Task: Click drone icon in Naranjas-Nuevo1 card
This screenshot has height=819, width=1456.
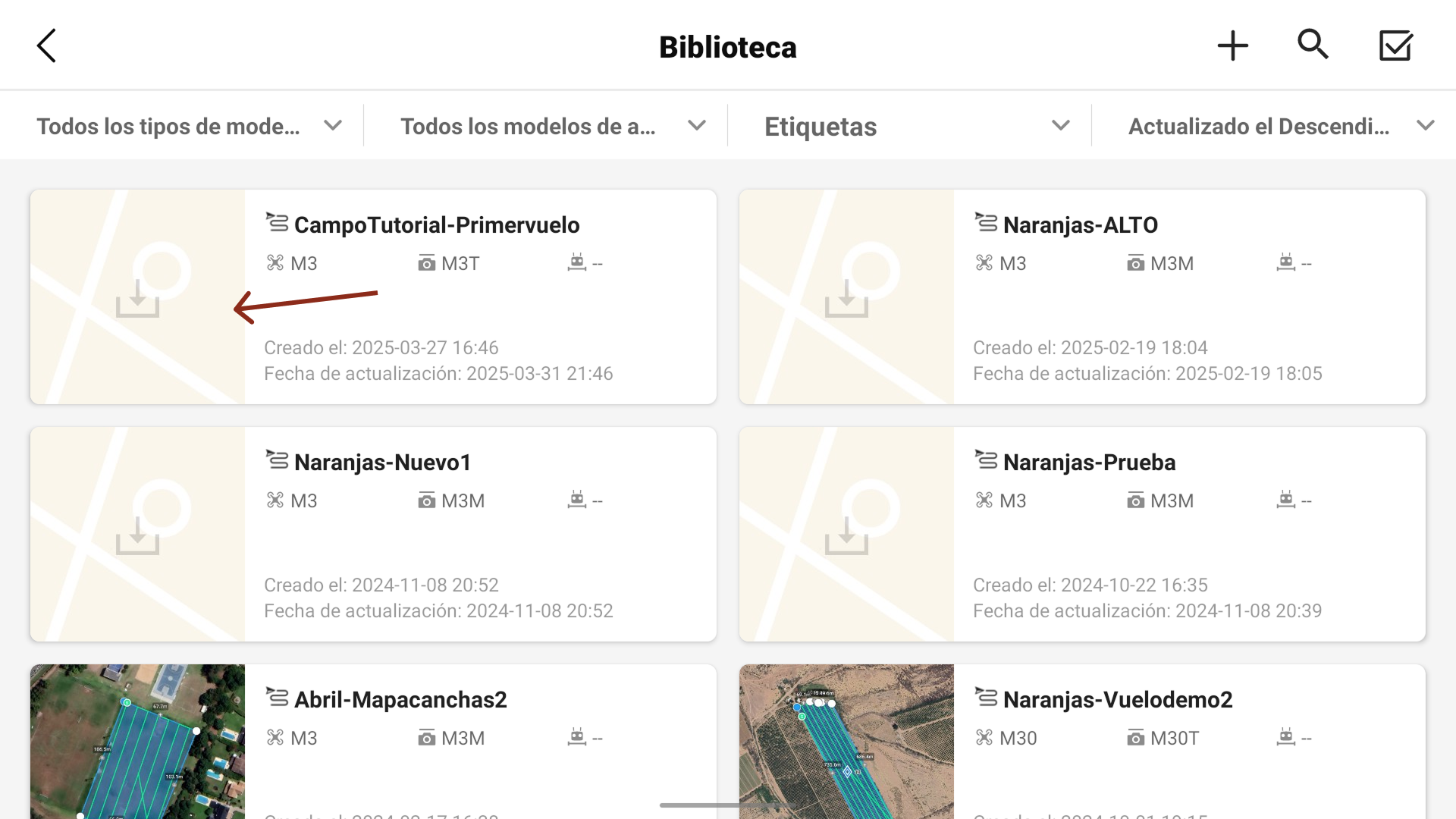Action: click(275, 500)
